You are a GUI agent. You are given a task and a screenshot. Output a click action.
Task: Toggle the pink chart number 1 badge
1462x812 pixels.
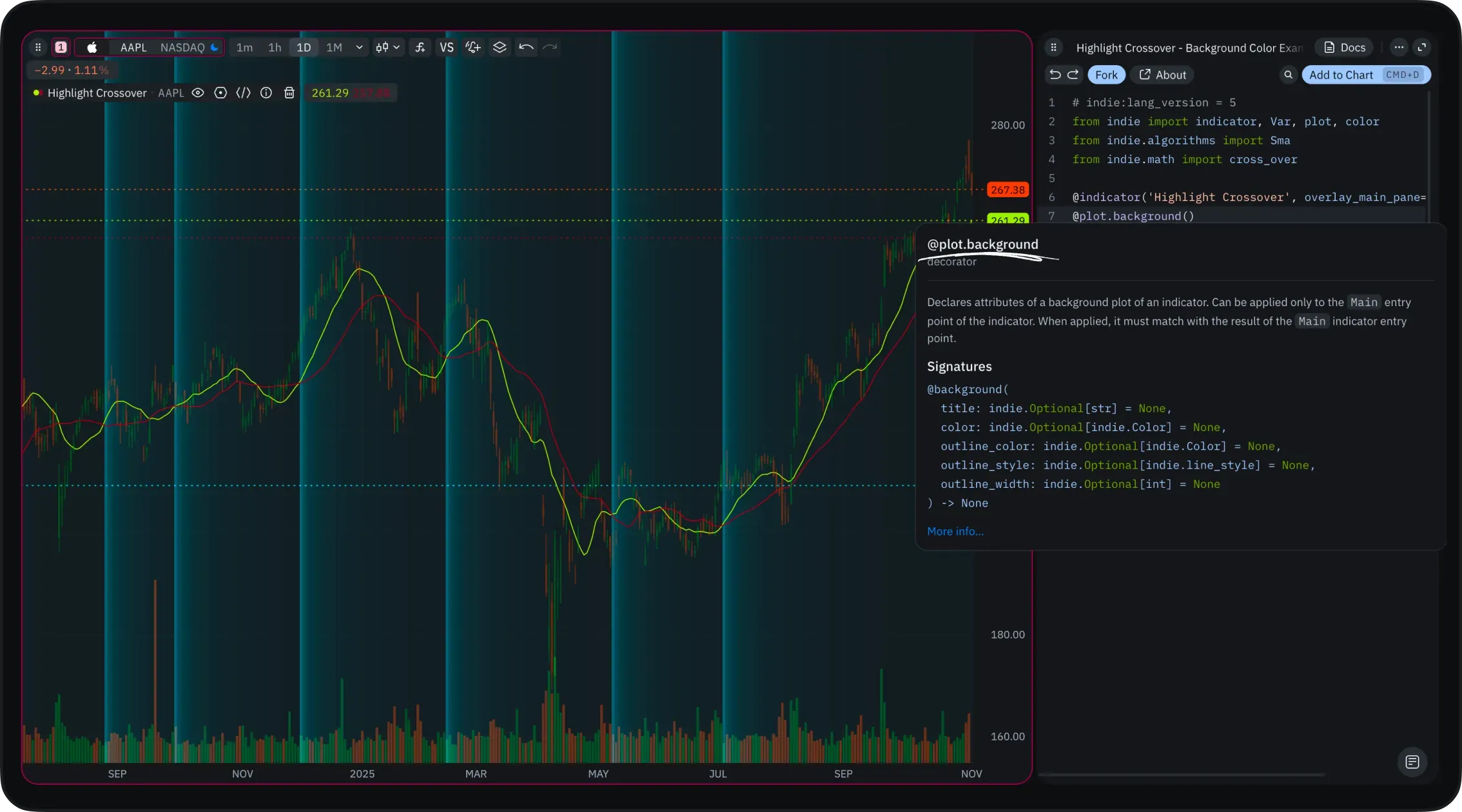coord(61,48)
